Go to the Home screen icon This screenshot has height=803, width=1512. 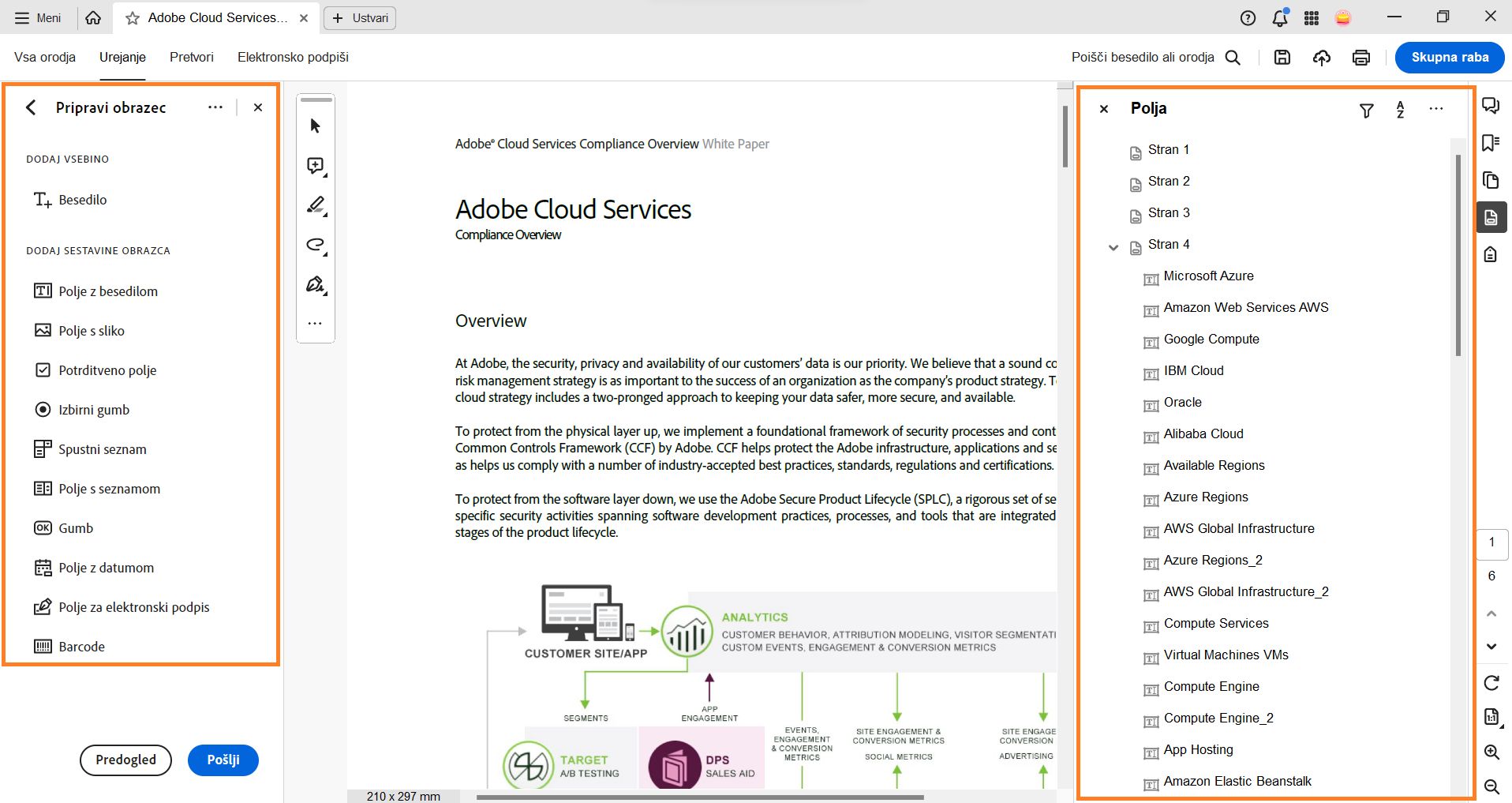pyautogui.click(x=93, y=17)
